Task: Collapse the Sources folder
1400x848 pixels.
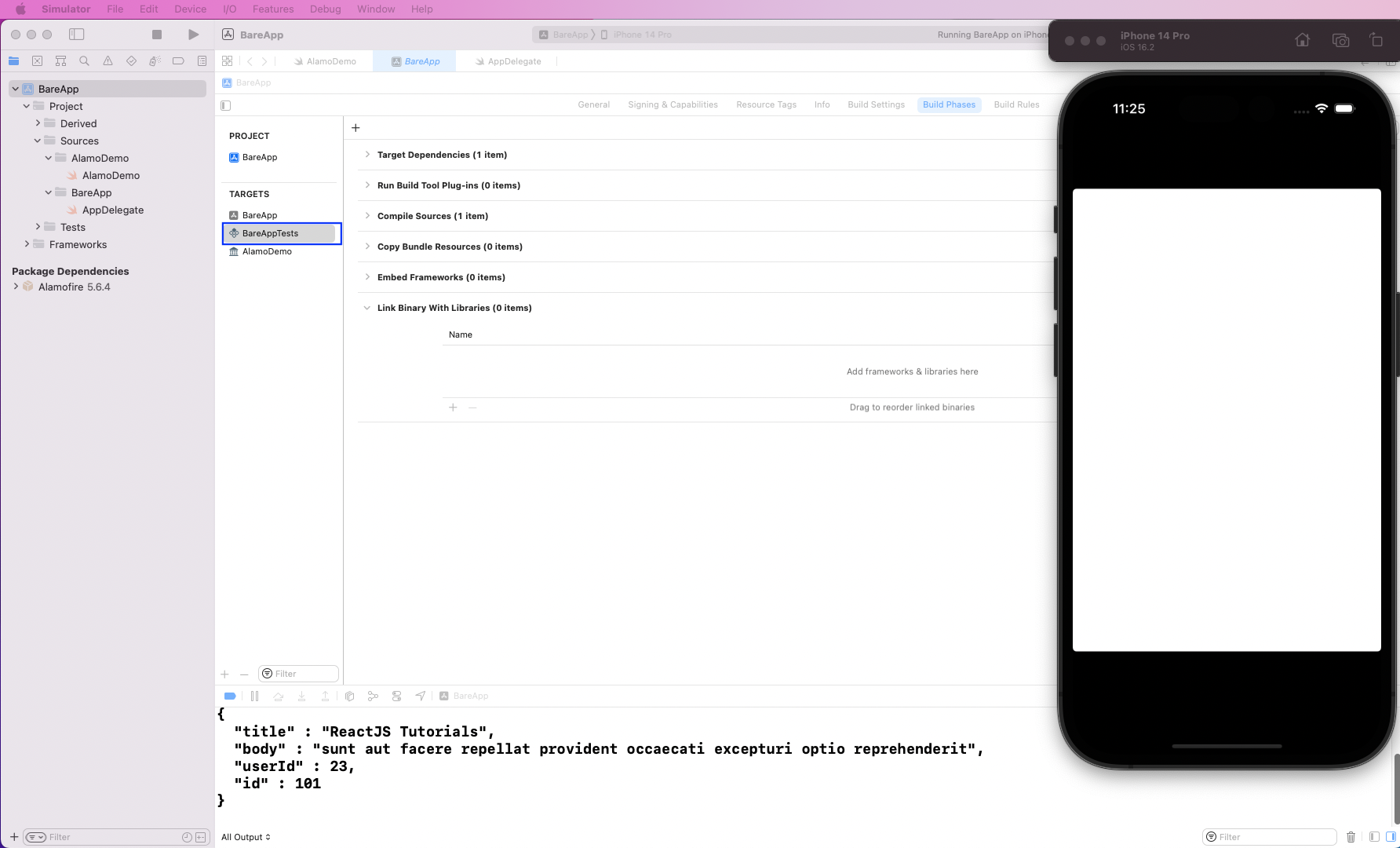Action: tap(38, 141)
